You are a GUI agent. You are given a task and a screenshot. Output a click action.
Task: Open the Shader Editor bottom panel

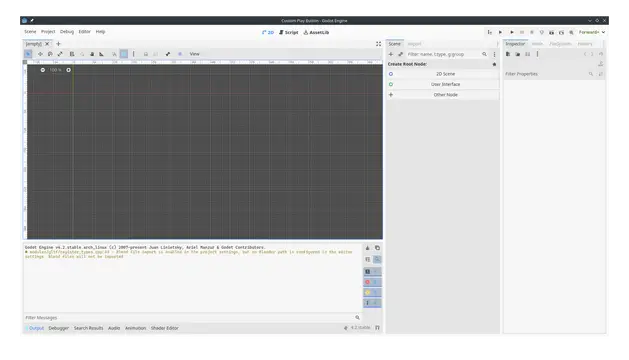click(x=164, y=328)
